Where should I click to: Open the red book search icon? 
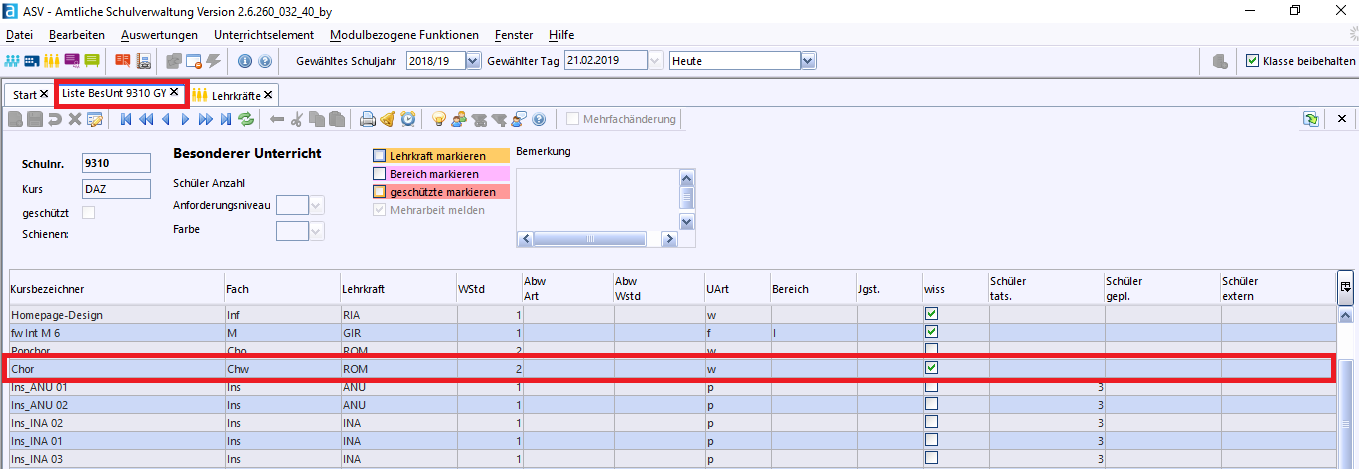(123, 61)
